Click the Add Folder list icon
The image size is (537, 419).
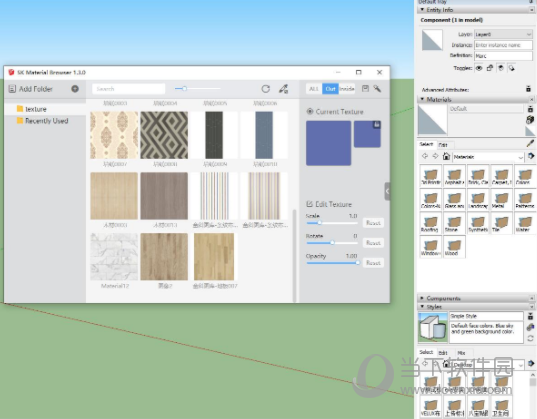pos(12,89)
